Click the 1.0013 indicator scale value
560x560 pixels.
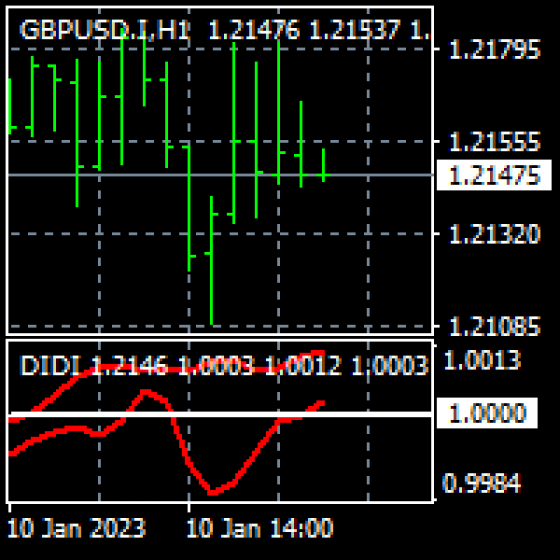point(482,360)
